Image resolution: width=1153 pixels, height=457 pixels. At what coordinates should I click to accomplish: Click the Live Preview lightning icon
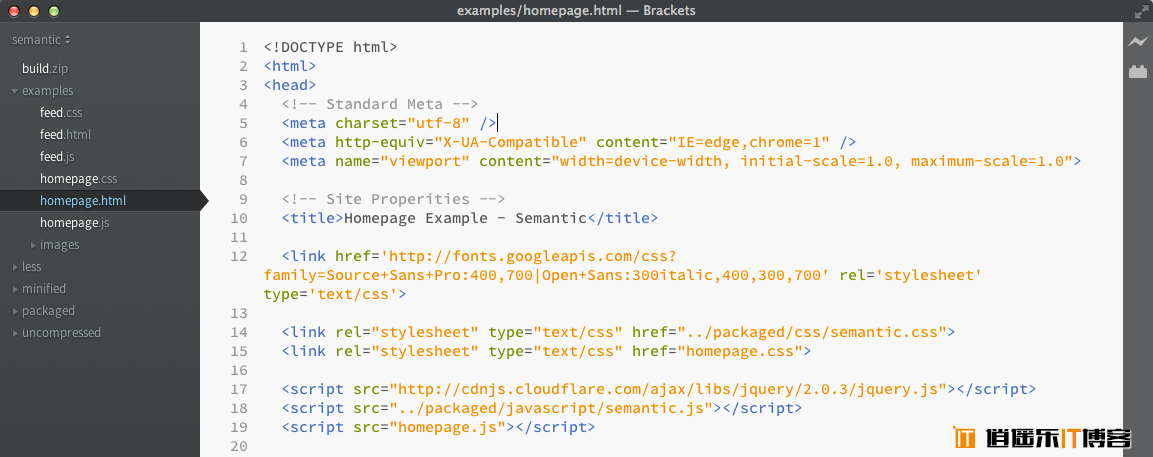click(1138, 42)
